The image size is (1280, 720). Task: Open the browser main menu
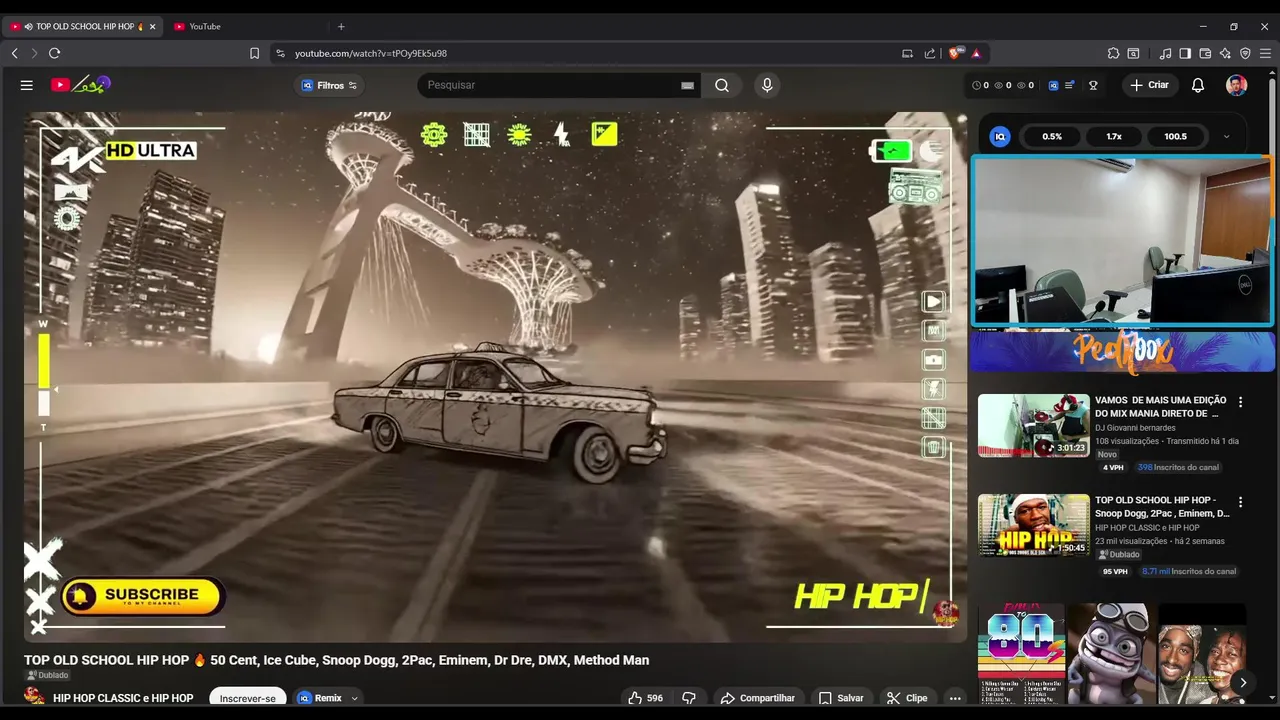coord(1266,53)
